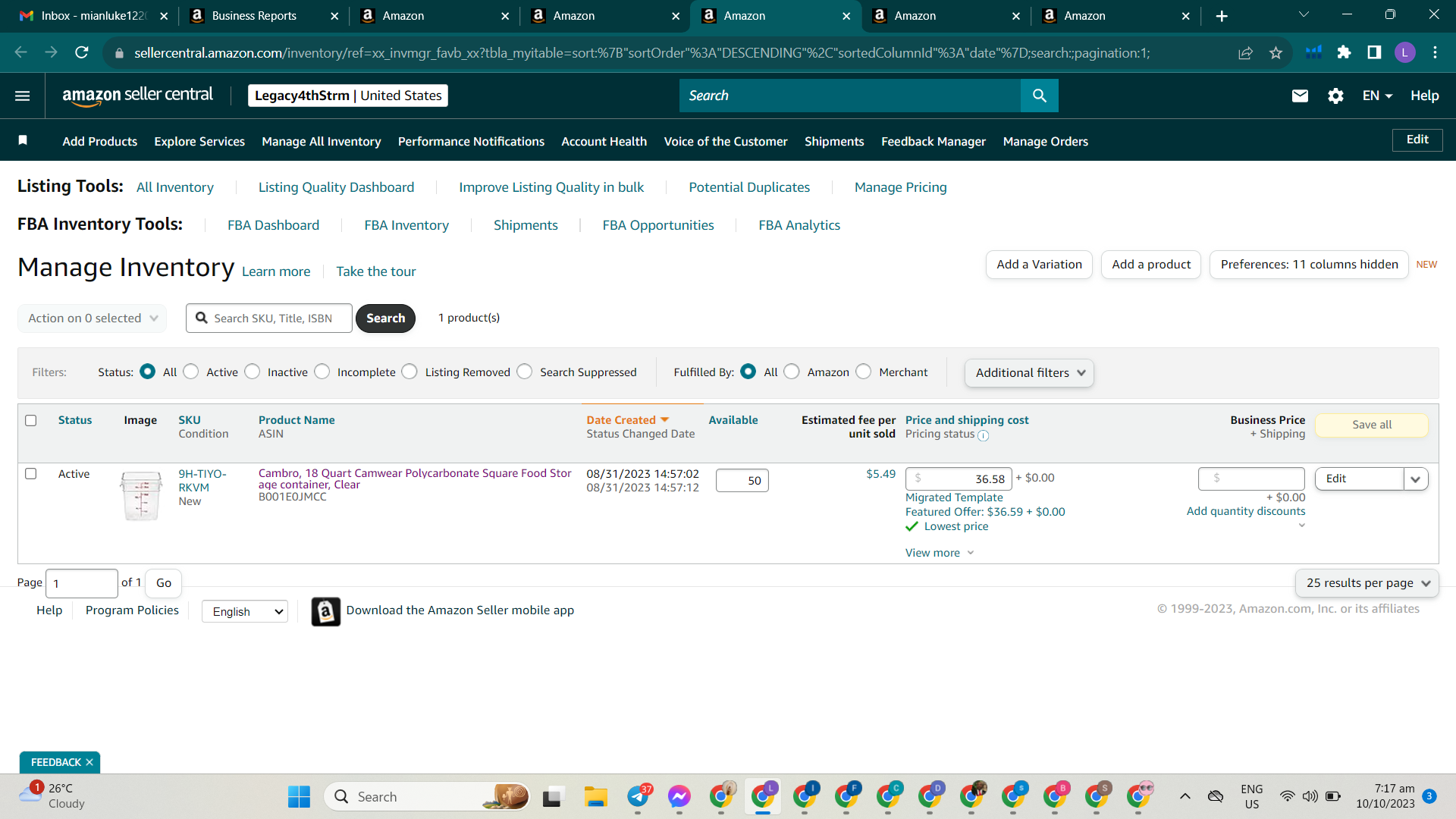Image resolution: width=1456 pixels, height=819 pixels.
Task: Click the Amazon Seller mobile app icon
Action: click(x=325, y=611)
